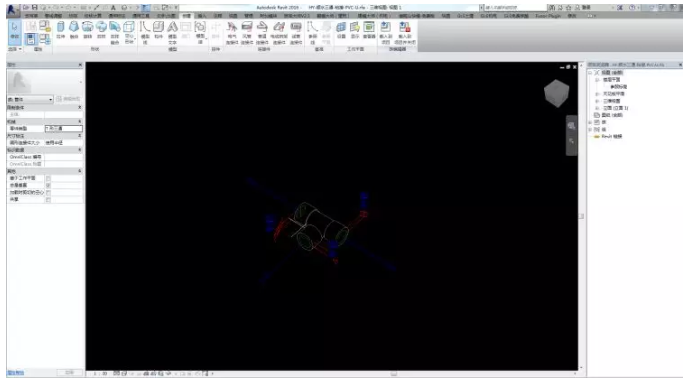Select the Sweep (放样) solid tool
The width and height of the screenshot is (693, 381).
pyautogui.click(x=101, y=30)
